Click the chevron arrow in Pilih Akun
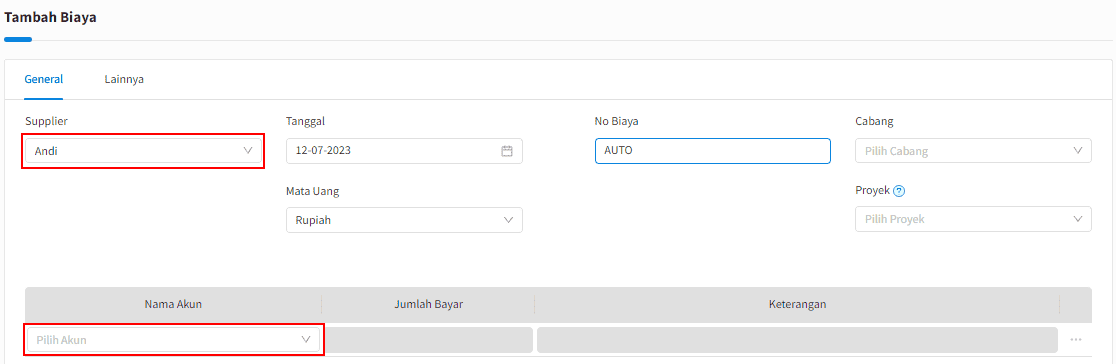The height and width of the screenshot is (364, 1116). [307, 340]
